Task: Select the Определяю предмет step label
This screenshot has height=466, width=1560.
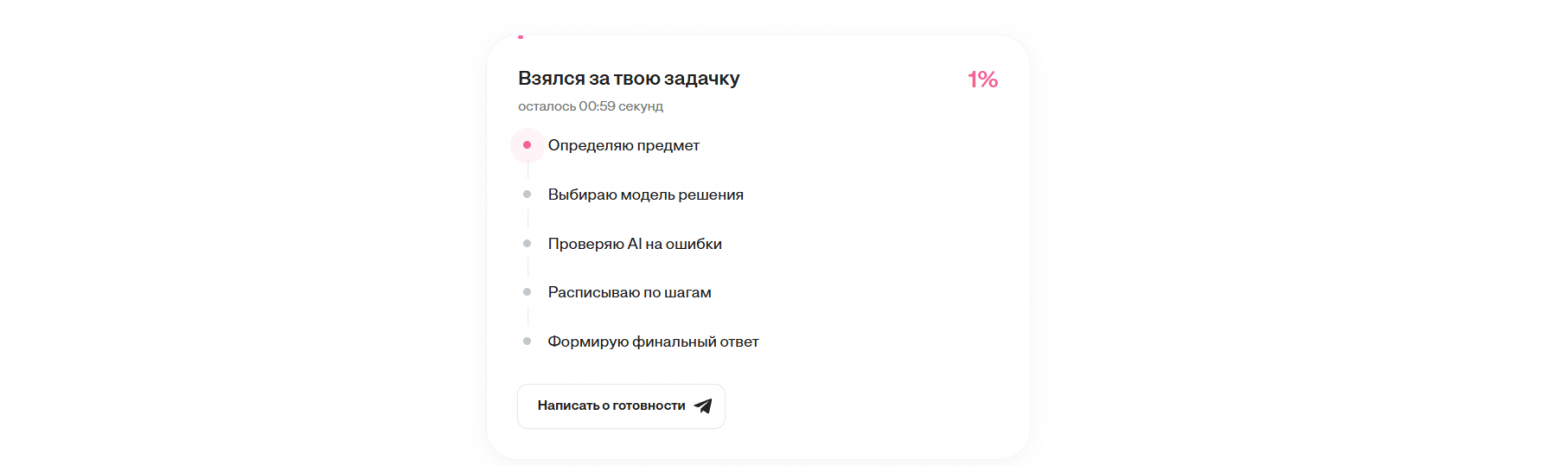Action: click(x=623, y=145)
